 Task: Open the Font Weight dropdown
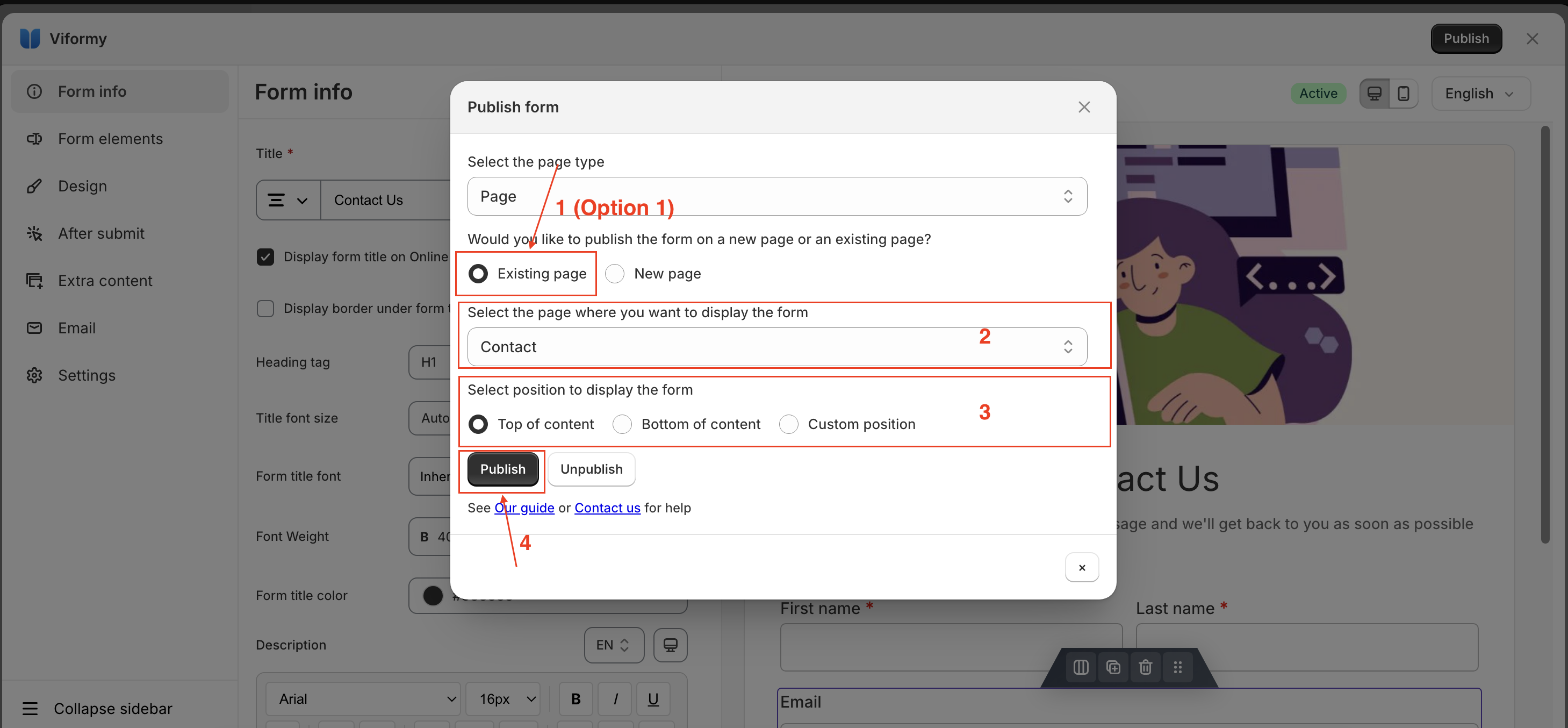pos(429,537)
